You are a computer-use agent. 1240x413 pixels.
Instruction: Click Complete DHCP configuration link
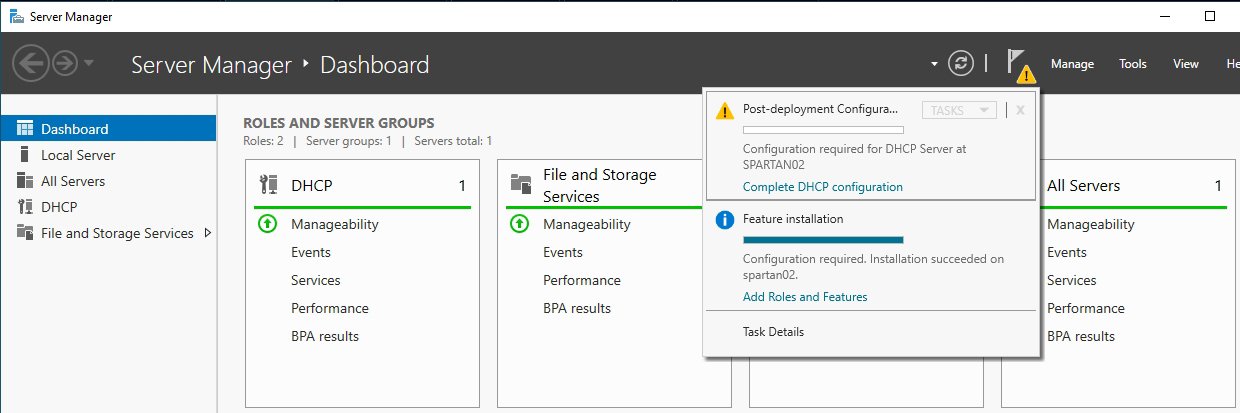coord(822,187)
